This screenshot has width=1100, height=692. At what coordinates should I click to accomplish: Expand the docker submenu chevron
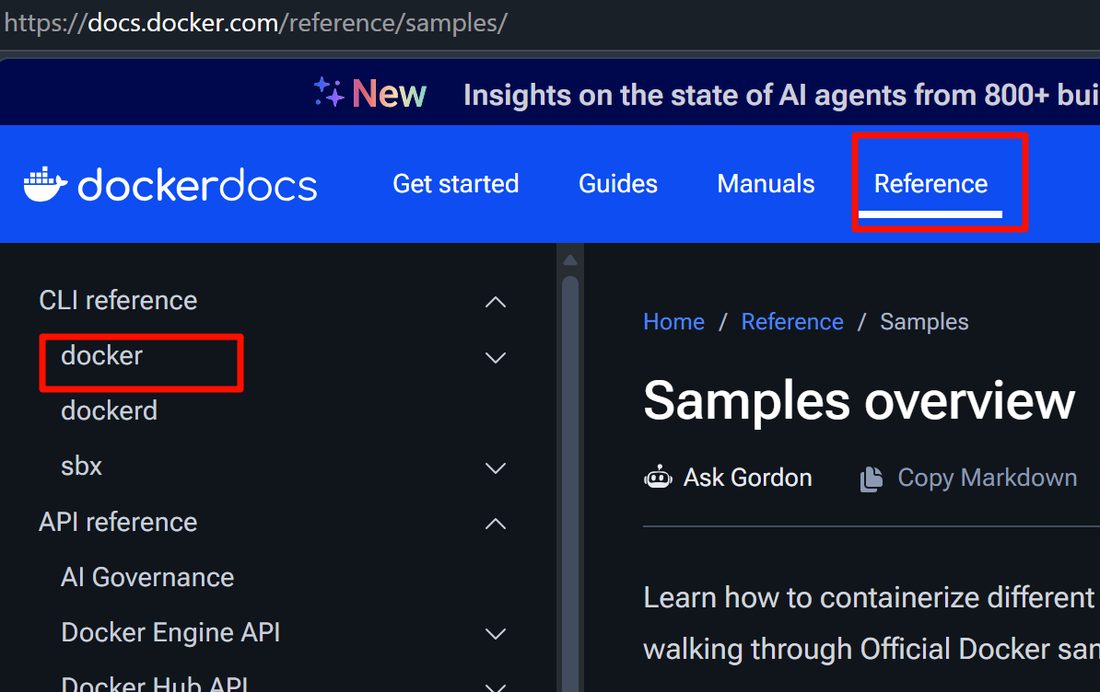(495, 357)
